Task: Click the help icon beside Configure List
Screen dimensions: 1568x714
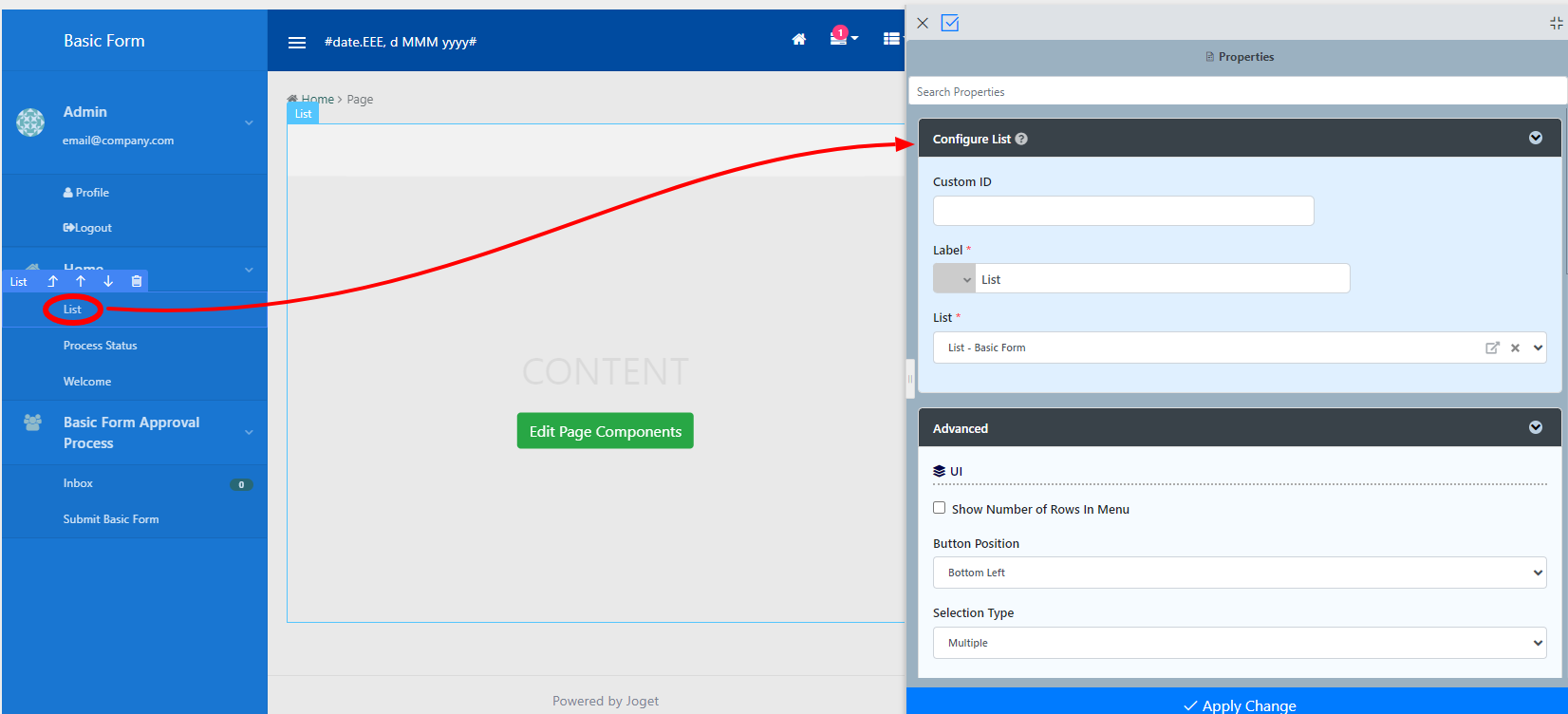Action: [1021, 139]
